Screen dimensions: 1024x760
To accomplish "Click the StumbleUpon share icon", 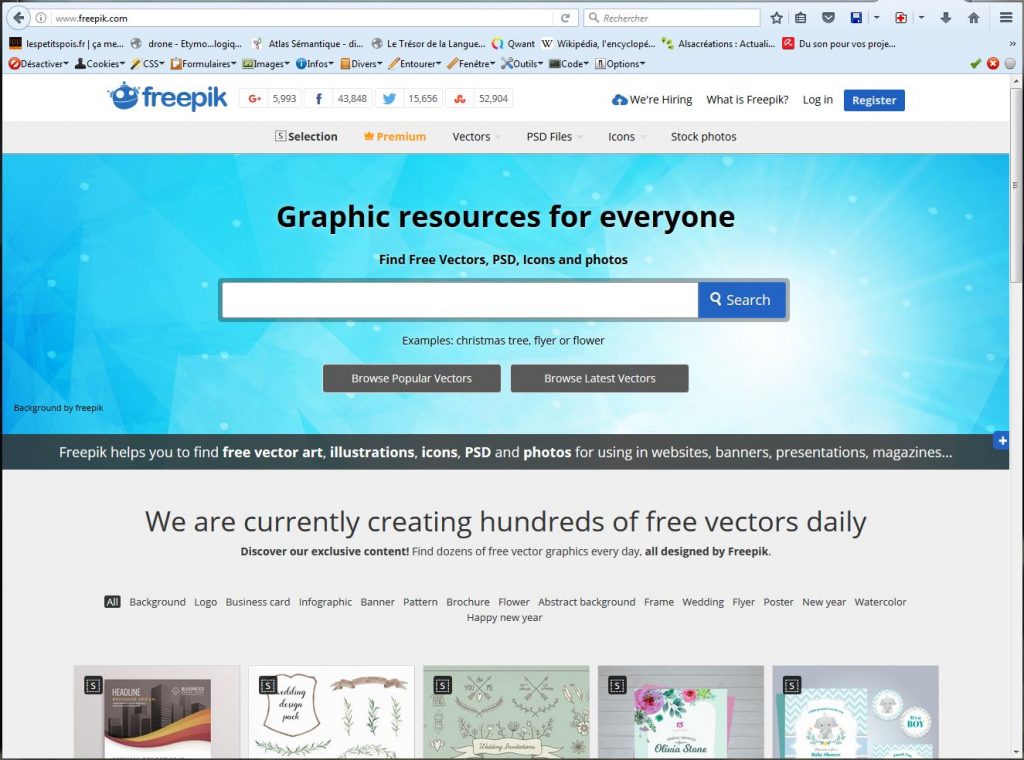I will point(460,99).
